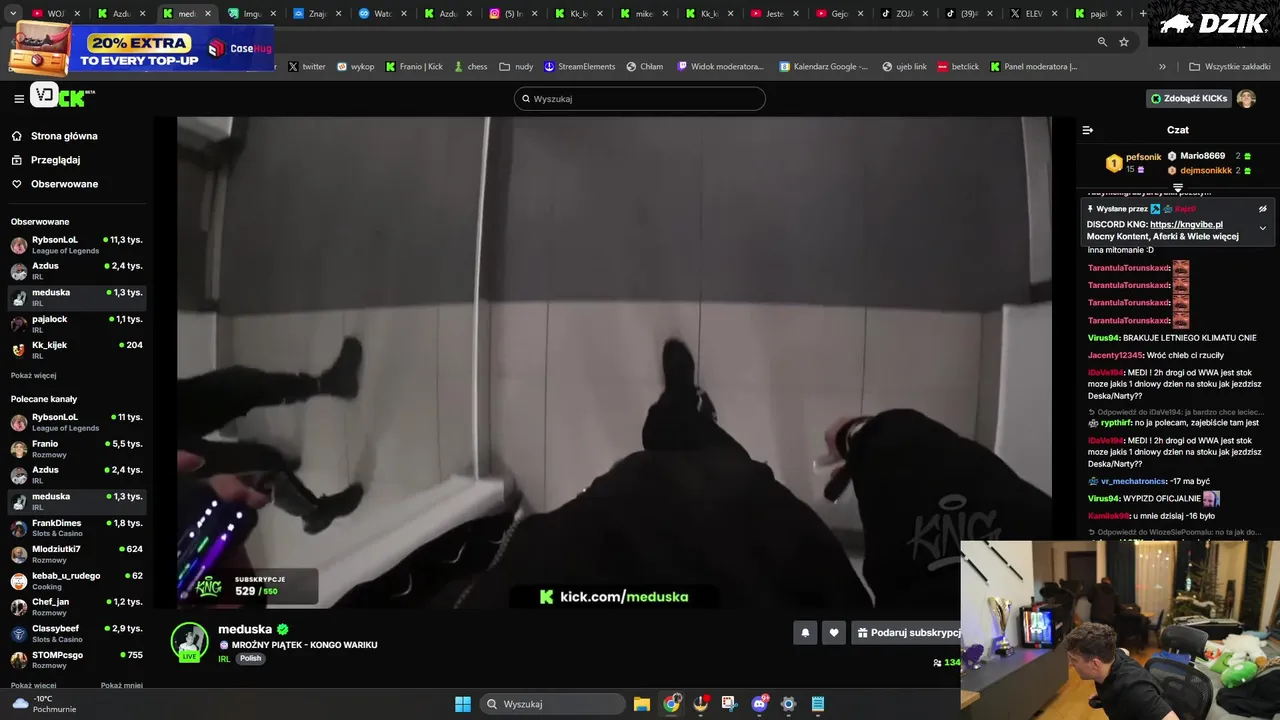Click the Polish language tag

[x=250, y=659]
